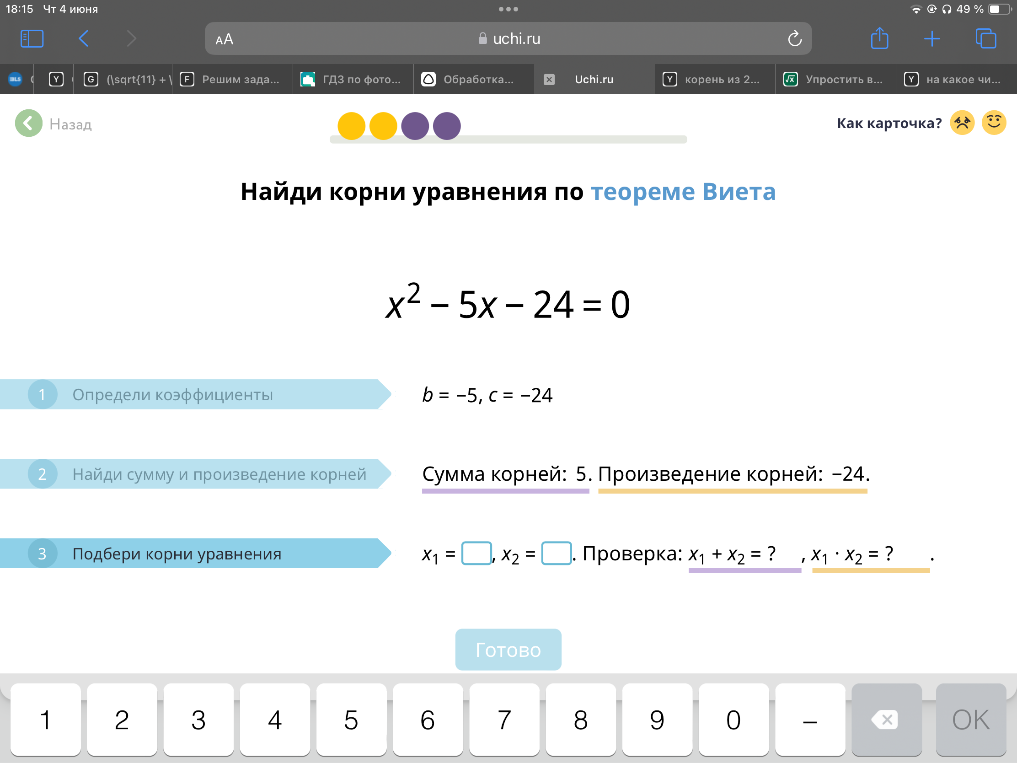Tap the minus key on keypad
The image size is (1017, 763).
point(810,720)
